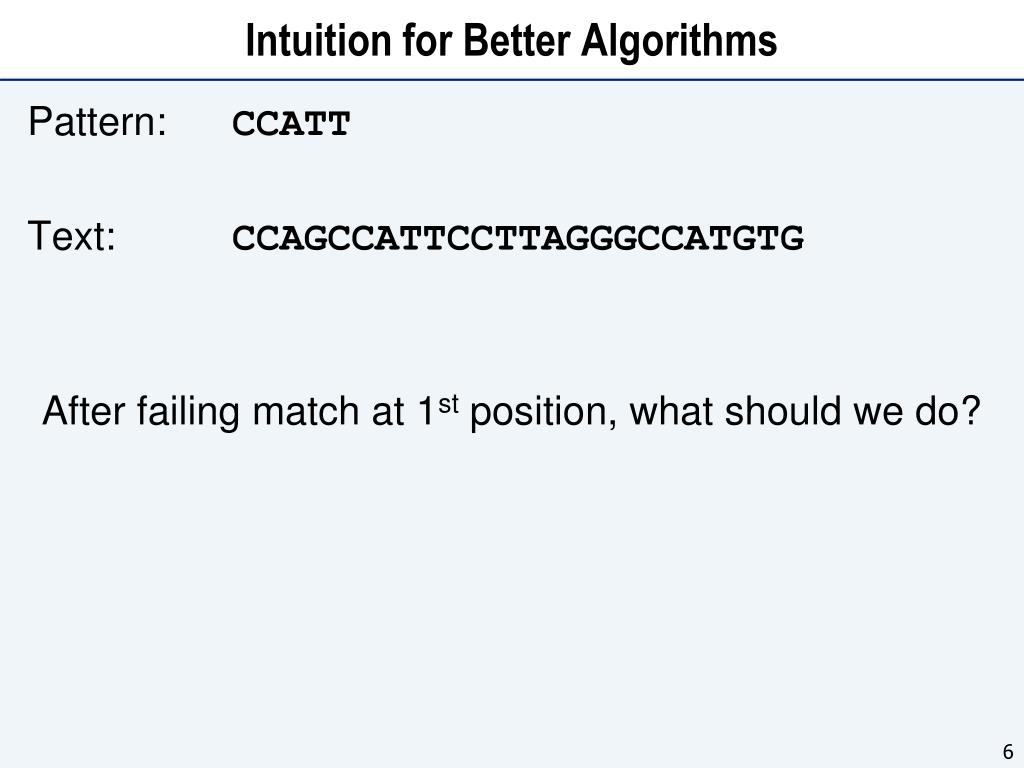This screenshot has height=768, width=1024.
Task: Click the words 'we do?' at sentence end
Action: tap(916, 411)
